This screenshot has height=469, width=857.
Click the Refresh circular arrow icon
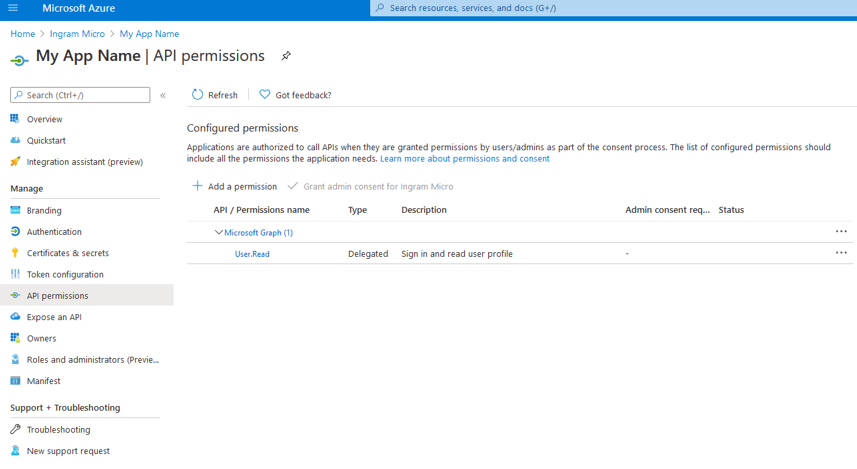[197, 95]
